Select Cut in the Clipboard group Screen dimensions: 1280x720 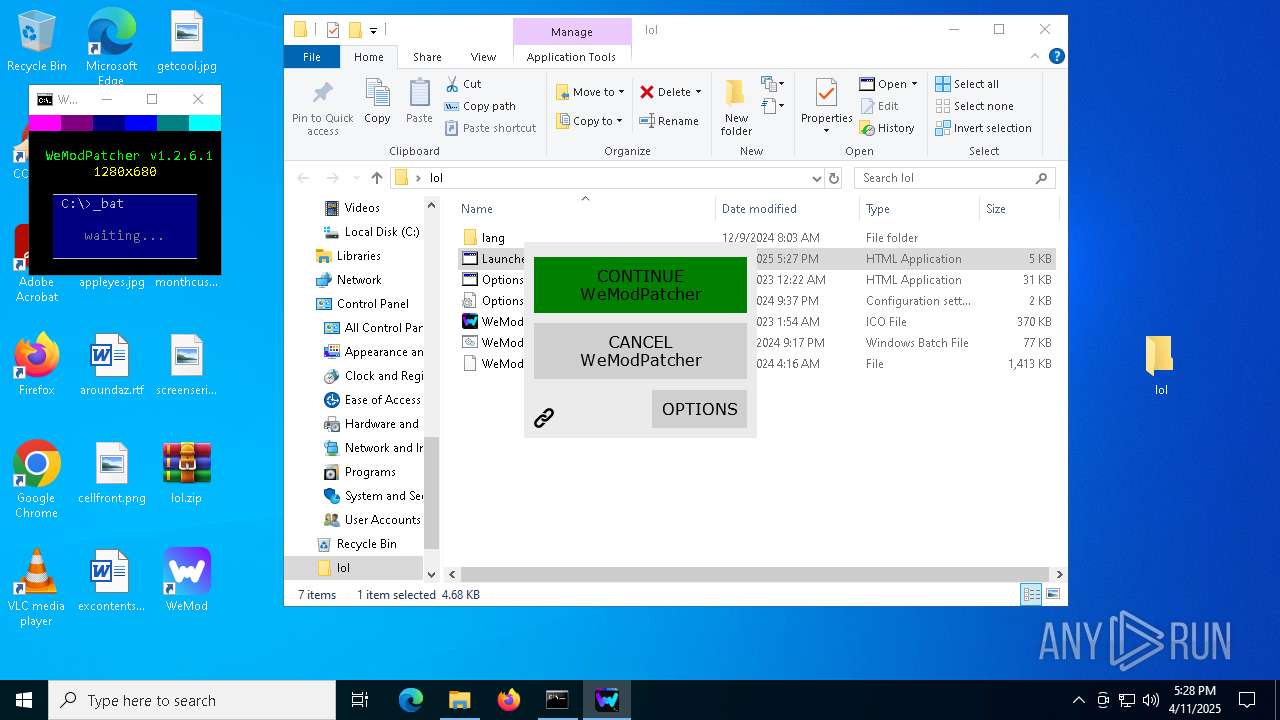(x=463, y=84)
